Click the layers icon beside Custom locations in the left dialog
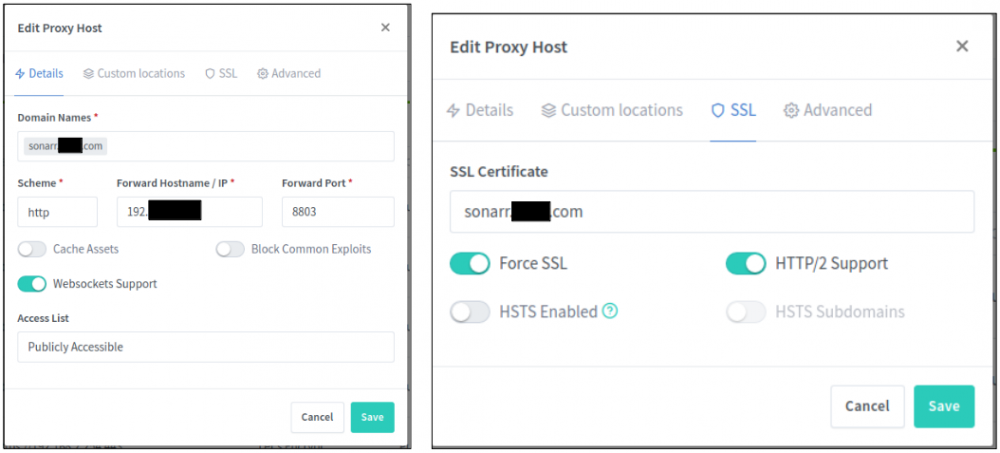The width and height of the screenshot is (1000, 453). tap(89, 73)
